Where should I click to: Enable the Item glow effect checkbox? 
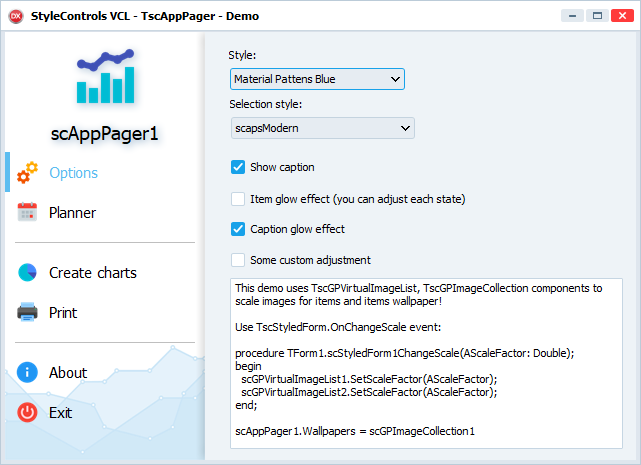(x=238, y=199)
